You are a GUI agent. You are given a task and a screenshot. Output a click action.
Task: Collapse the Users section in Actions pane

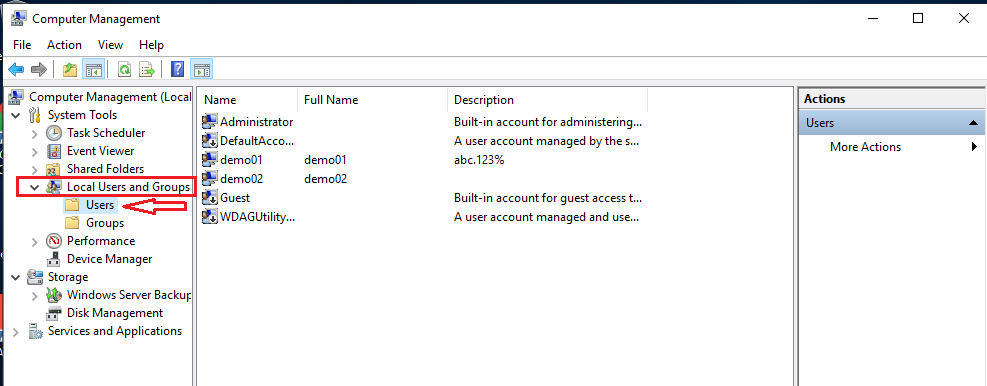point(973,123)
